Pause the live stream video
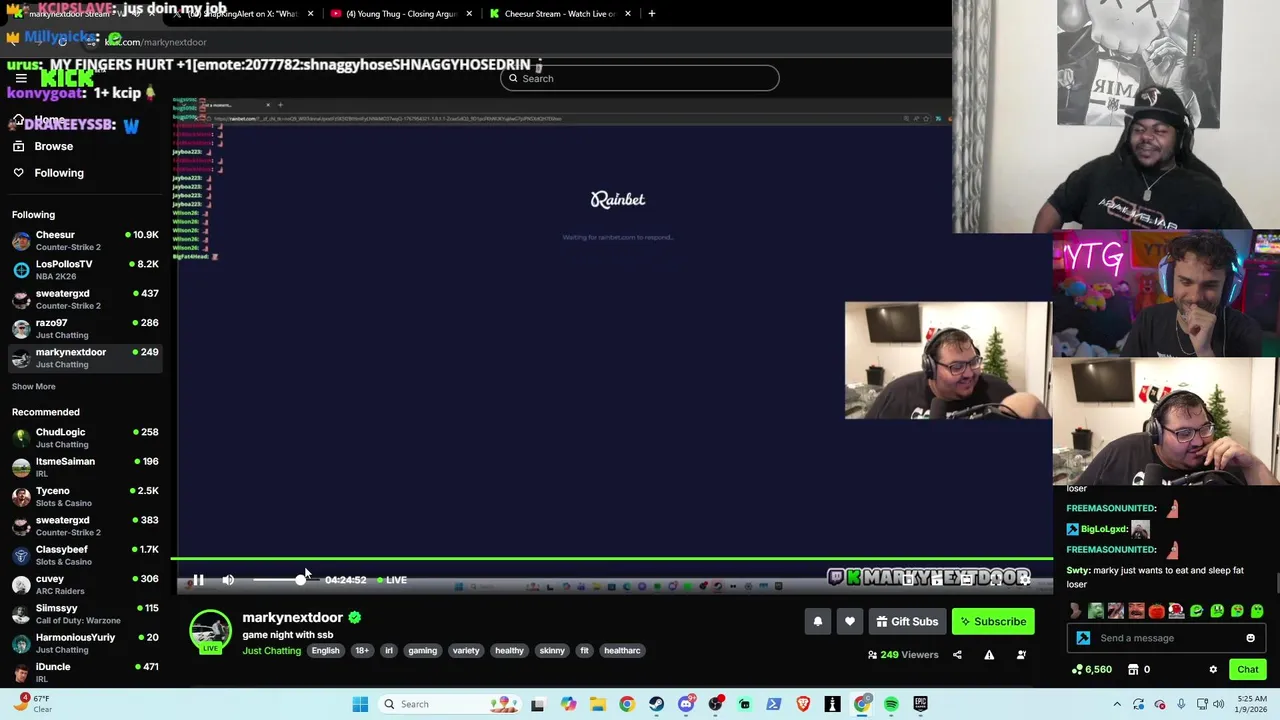Image resolution: width=1280 pixels, height=720 pixels. [x=198, y=580]
